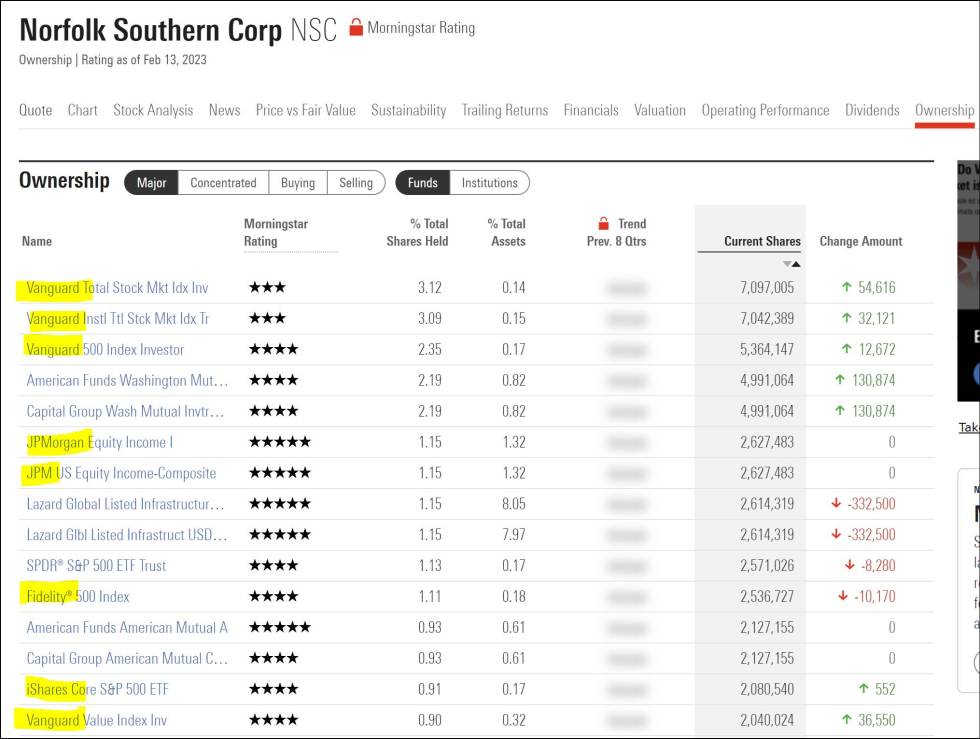Open Operating Performance tab

point(766,110)
